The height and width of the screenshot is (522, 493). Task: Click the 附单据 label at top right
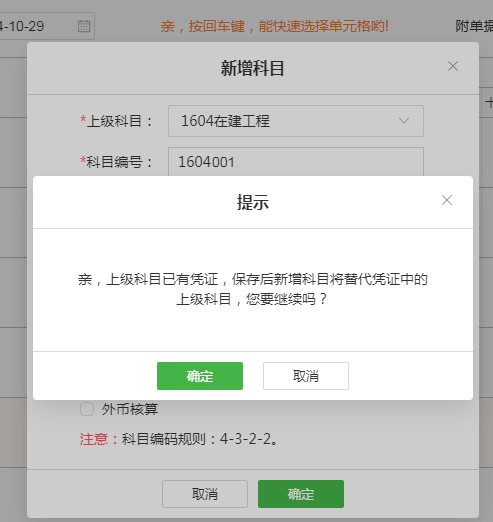[x=474, y=26]
